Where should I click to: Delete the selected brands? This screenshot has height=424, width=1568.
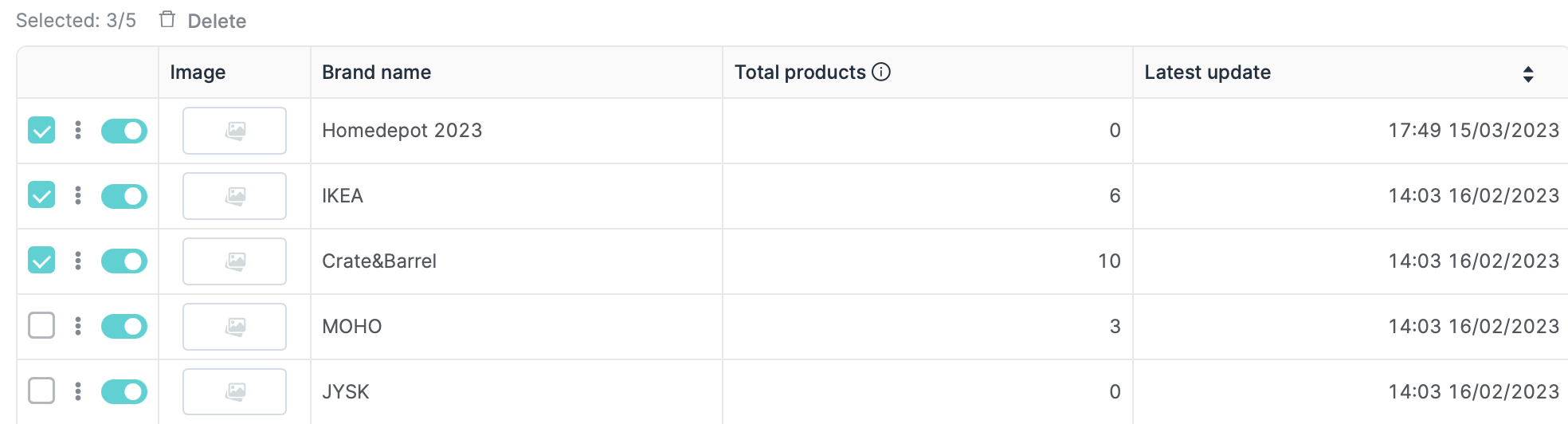tap(216, 21)
